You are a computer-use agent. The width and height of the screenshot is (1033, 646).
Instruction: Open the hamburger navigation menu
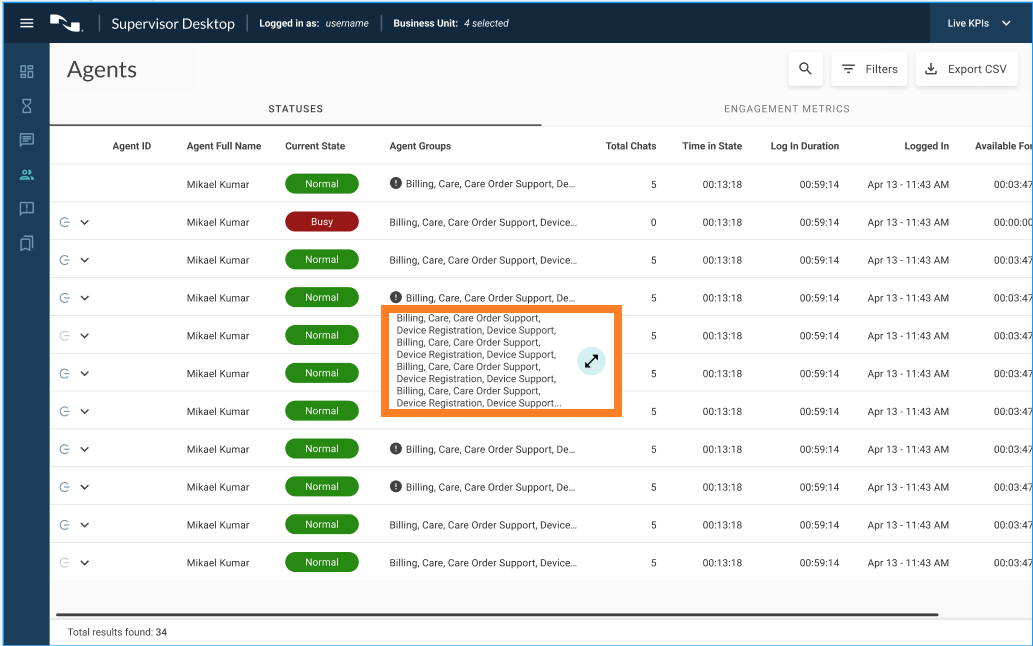click(x=27, y=23)
